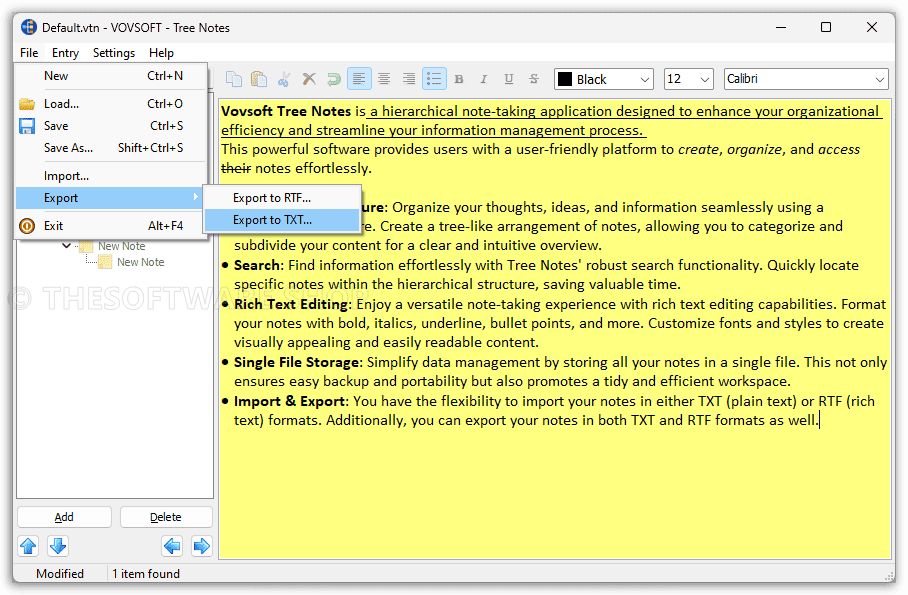Choose Export to TXT...
This screenshot has height=595, width=908.
(x=282, y=220)
